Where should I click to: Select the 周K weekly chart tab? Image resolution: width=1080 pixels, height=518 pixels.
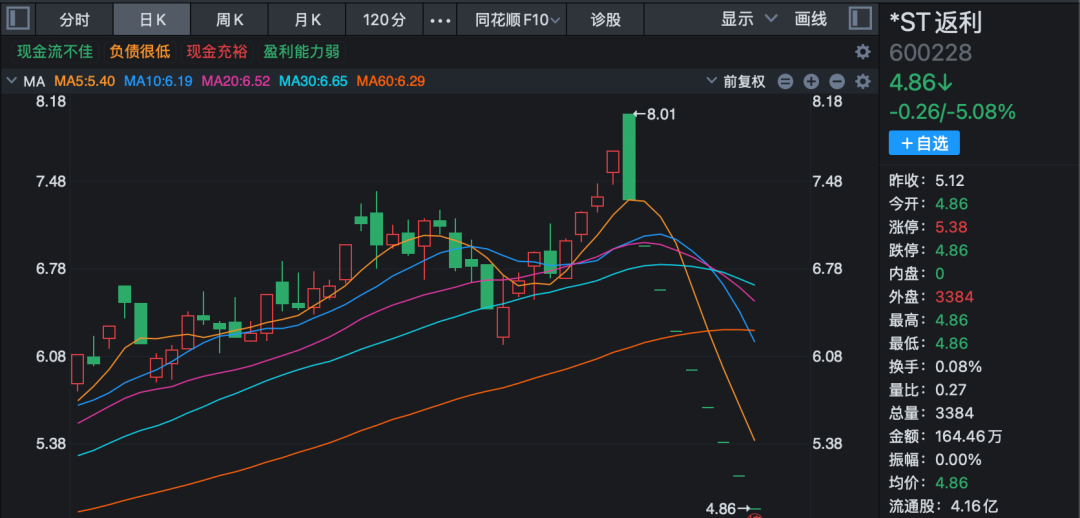[230, 19]
